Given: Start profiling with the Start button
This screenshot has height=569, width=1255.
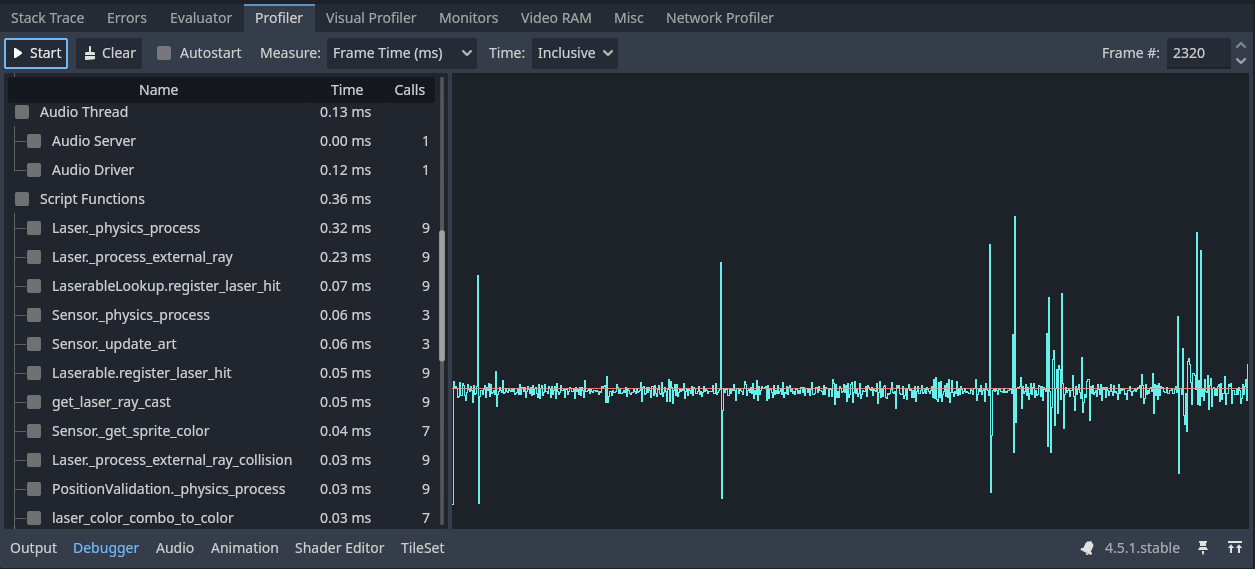Looking at the screenshot, I should [x=37, y=53].
